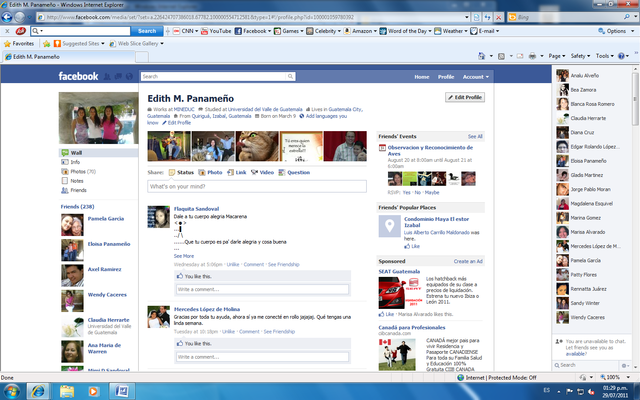Click the Internet Explorer taskbar icon

coord(38,392)
